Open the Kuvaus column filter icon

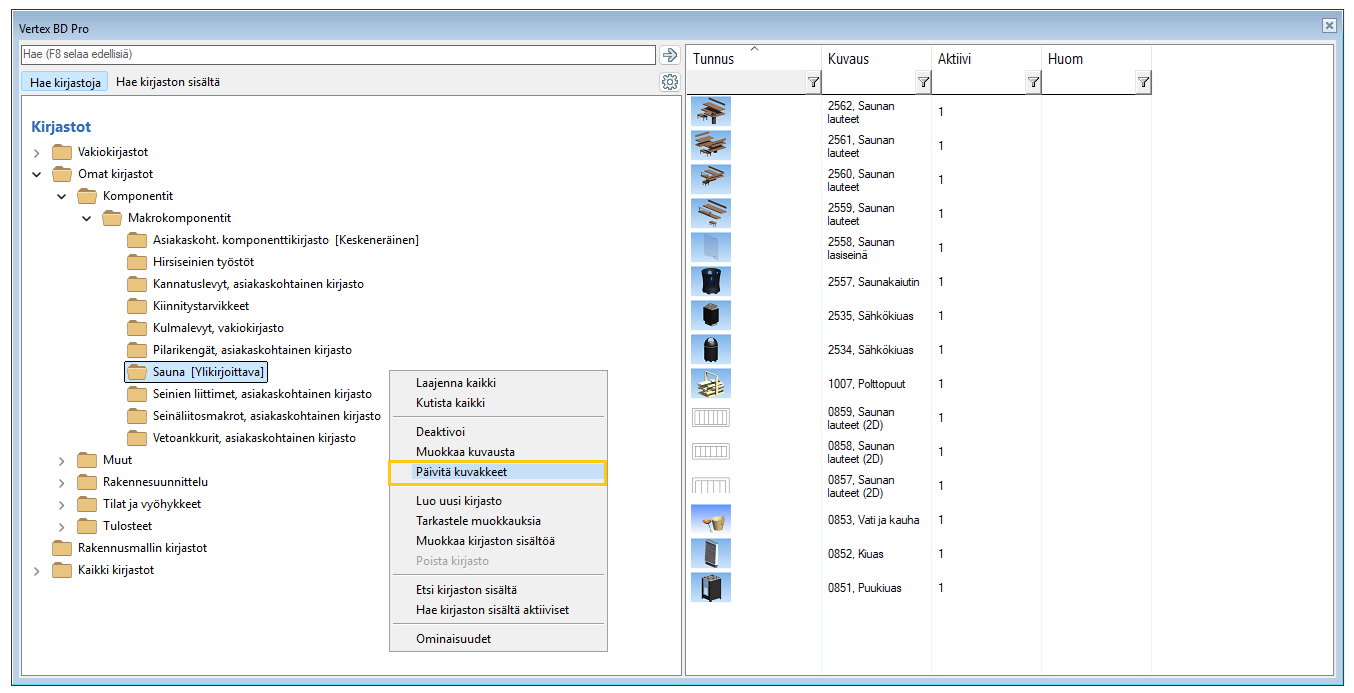click(923, 83)
